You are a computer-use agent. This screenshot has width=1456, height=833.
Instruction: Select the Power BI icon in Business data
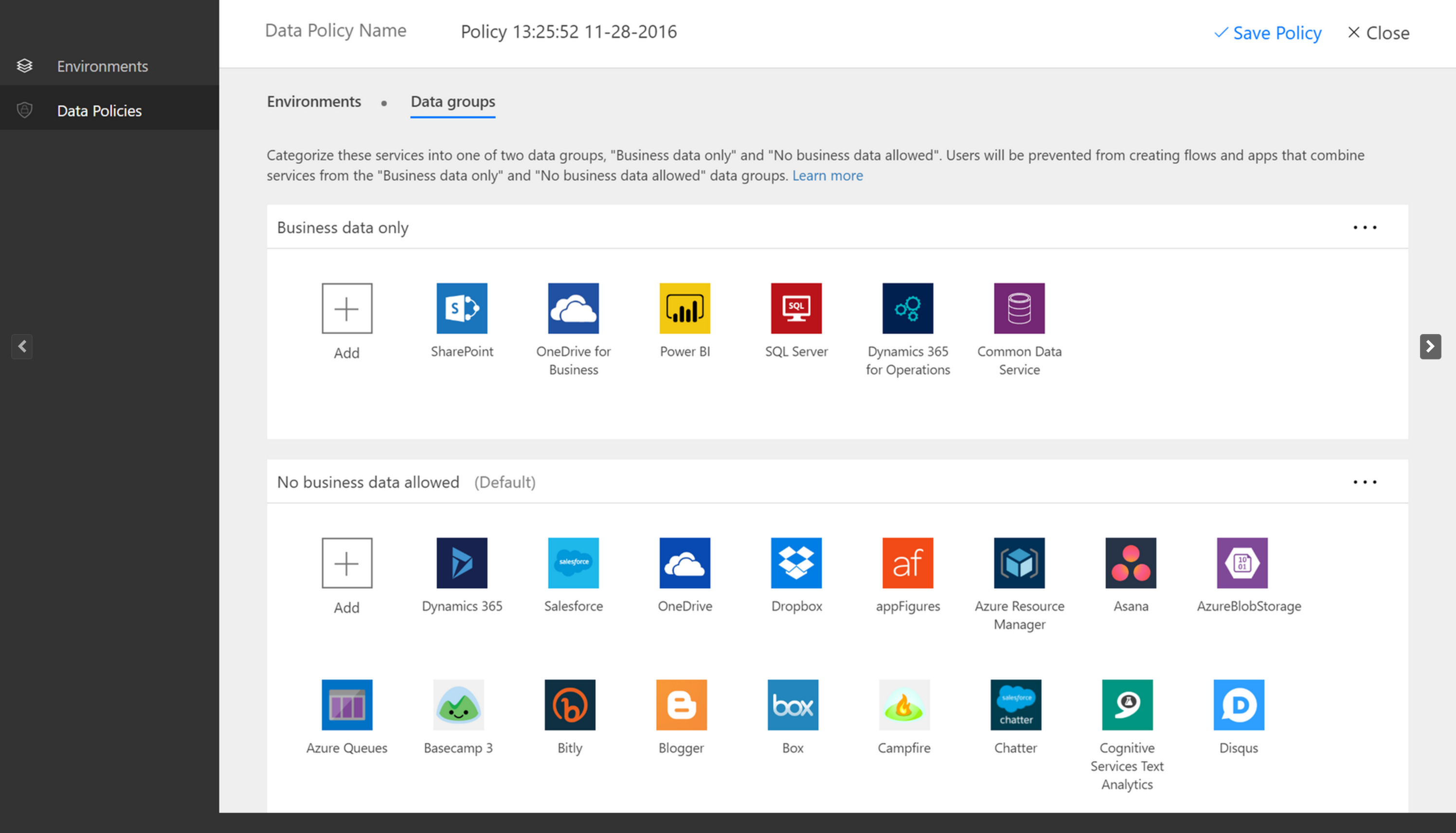click(x=685, y=307)
